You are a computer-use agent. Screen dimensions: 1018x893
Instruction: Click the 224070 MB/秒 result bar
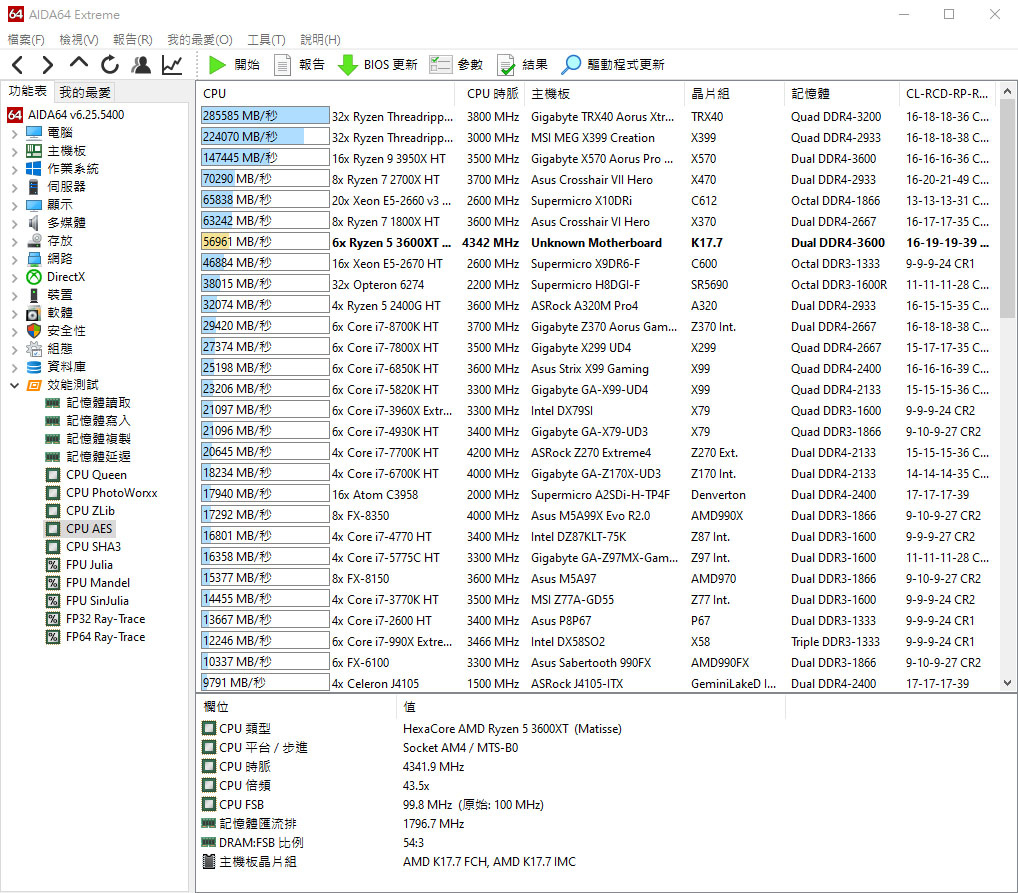click(x=265, y=137)
